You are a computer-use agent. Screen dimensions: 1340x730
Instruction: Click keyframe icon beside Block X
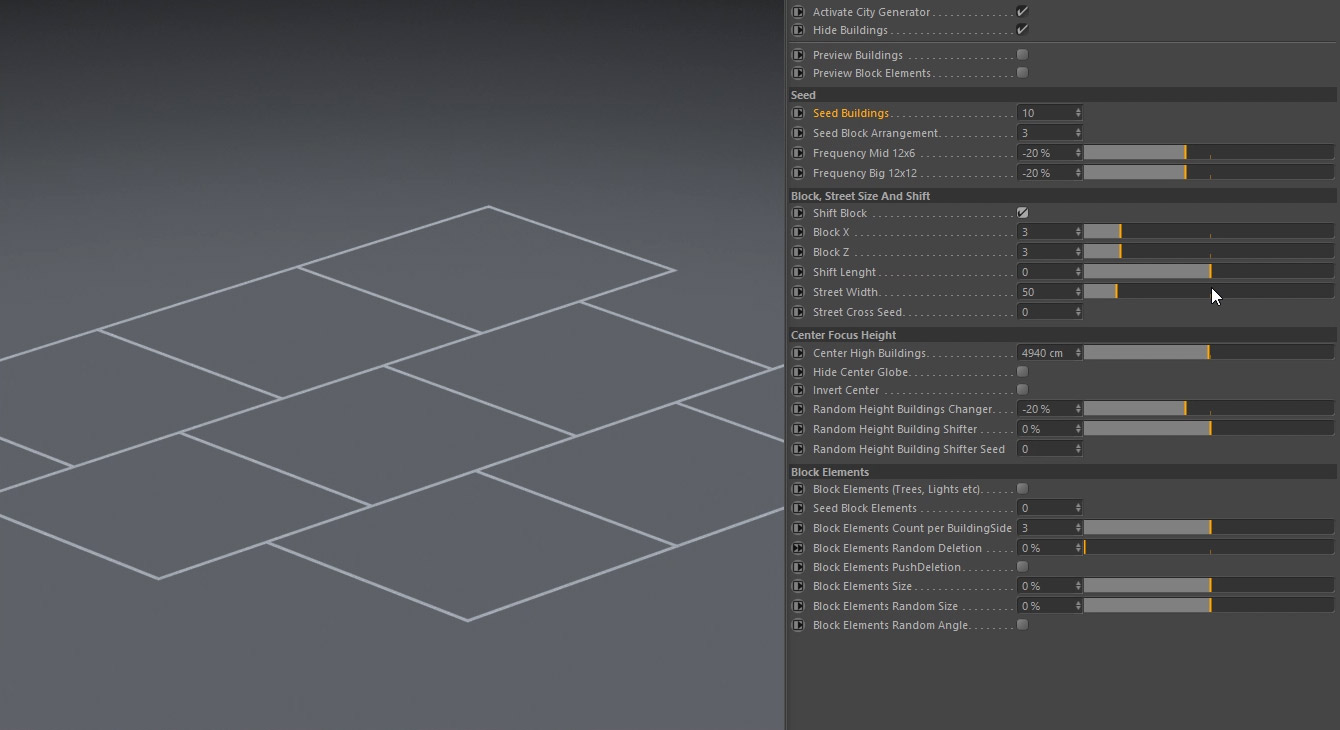[x=798, y=232]
